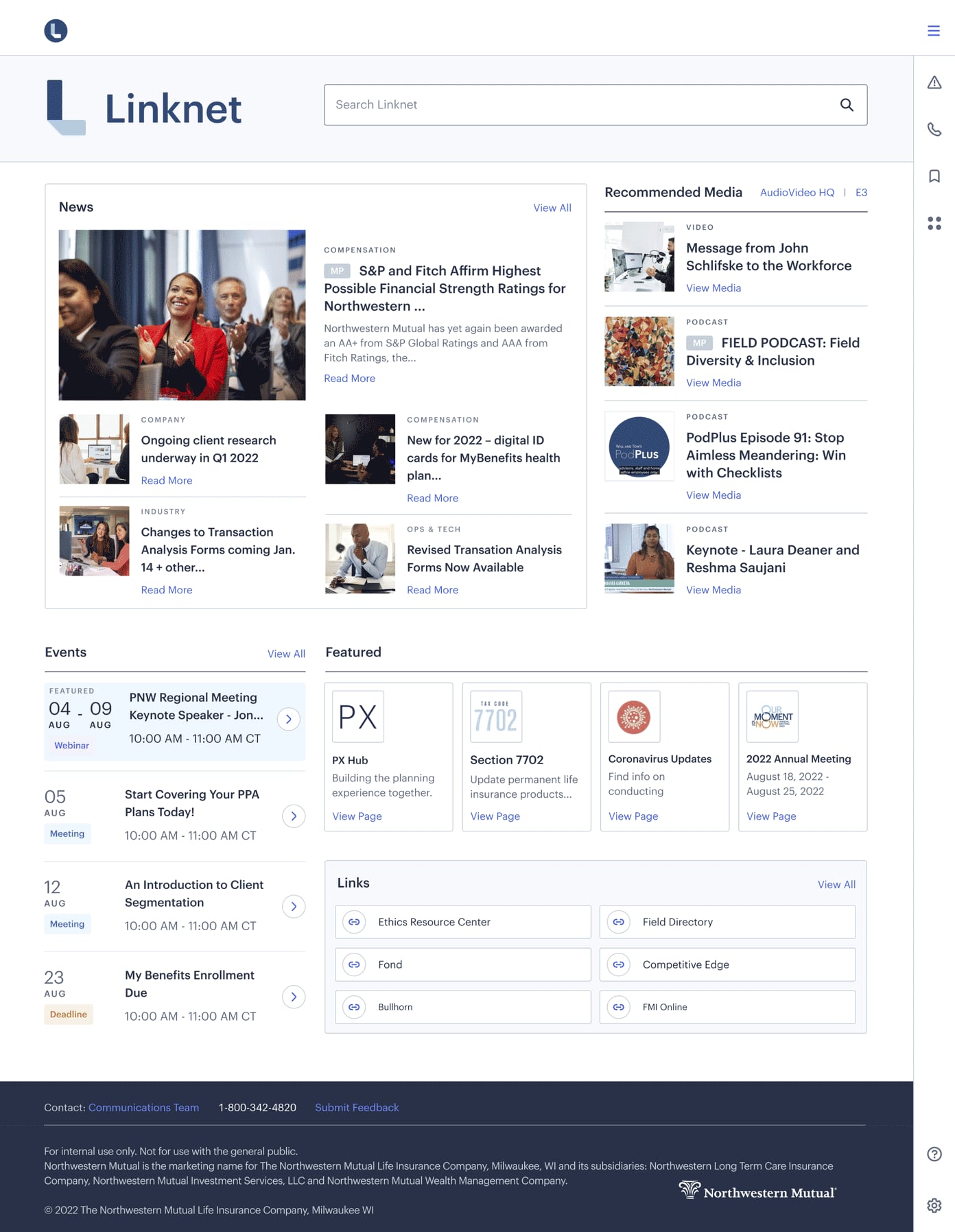Switch to E3 media tab
This screenshot has width=955, height=1232.
tap(861, 193)
